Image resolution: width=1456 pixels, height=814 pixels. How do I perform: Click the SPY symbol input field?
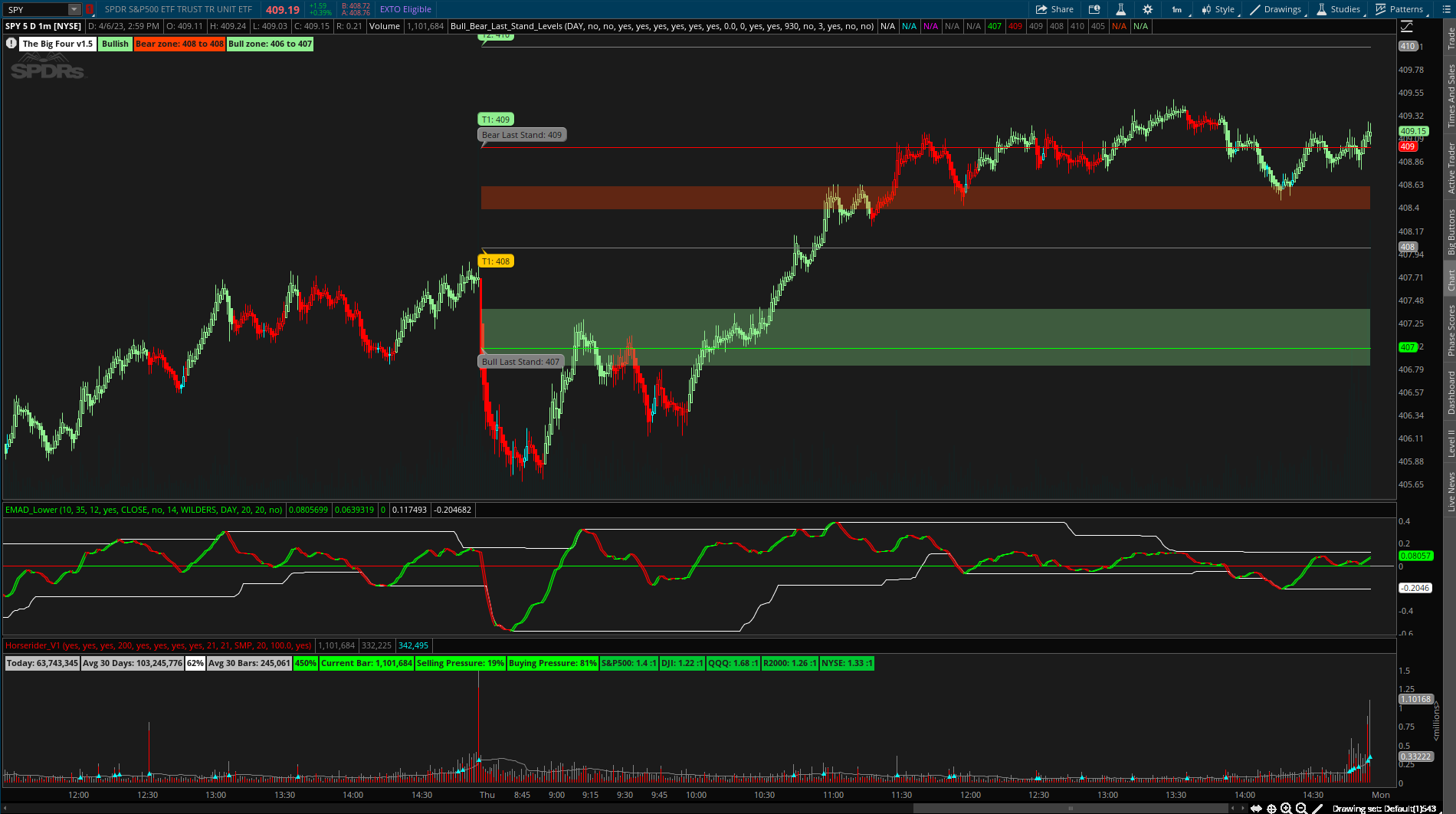coord(34,9)
